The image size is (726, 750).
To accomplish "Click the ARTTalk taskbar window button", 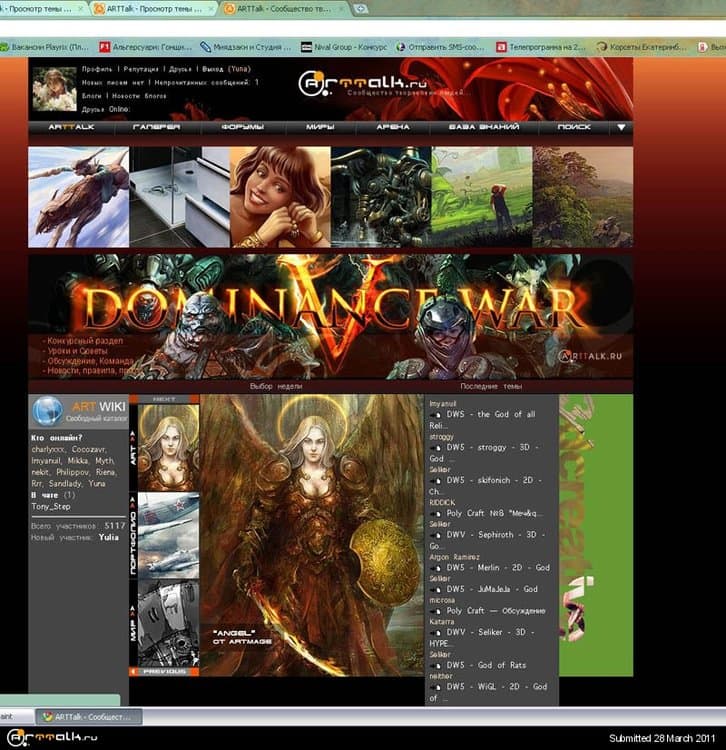I will coord(89,717).
